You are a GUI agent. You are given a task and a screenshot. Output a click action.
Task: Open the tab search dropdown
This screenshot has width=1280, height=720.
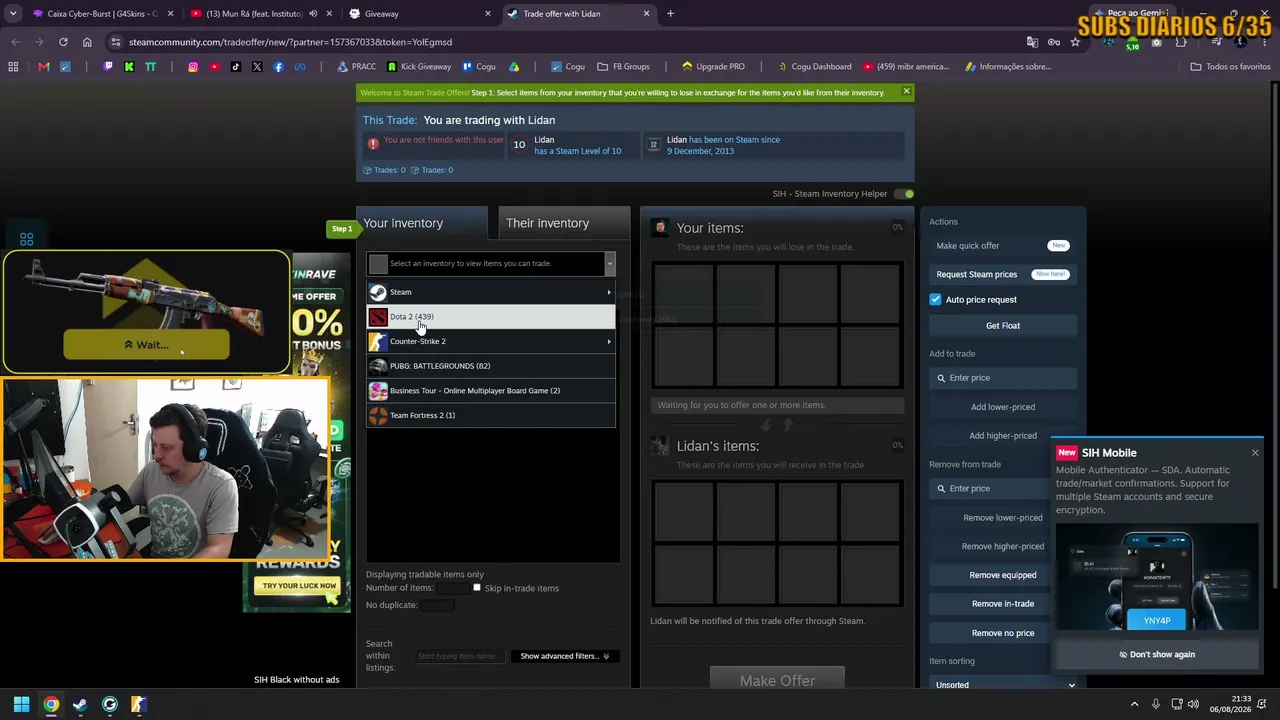[13, 14]
